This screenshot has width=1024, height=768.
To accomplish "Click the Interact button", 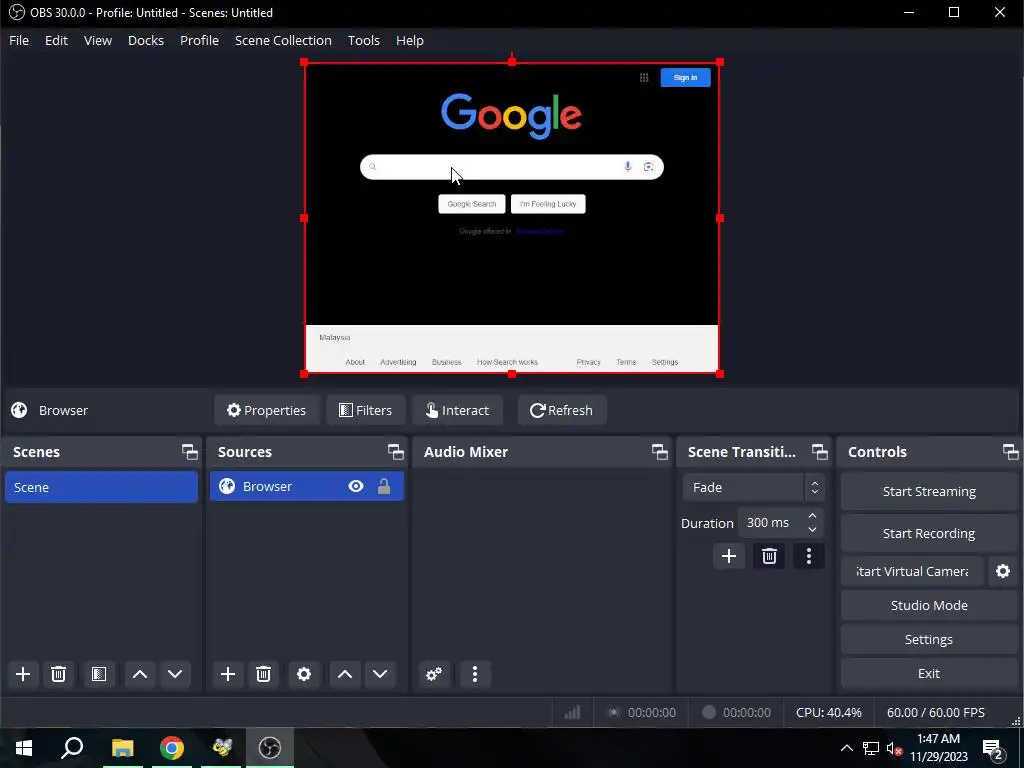I will 457,410.
